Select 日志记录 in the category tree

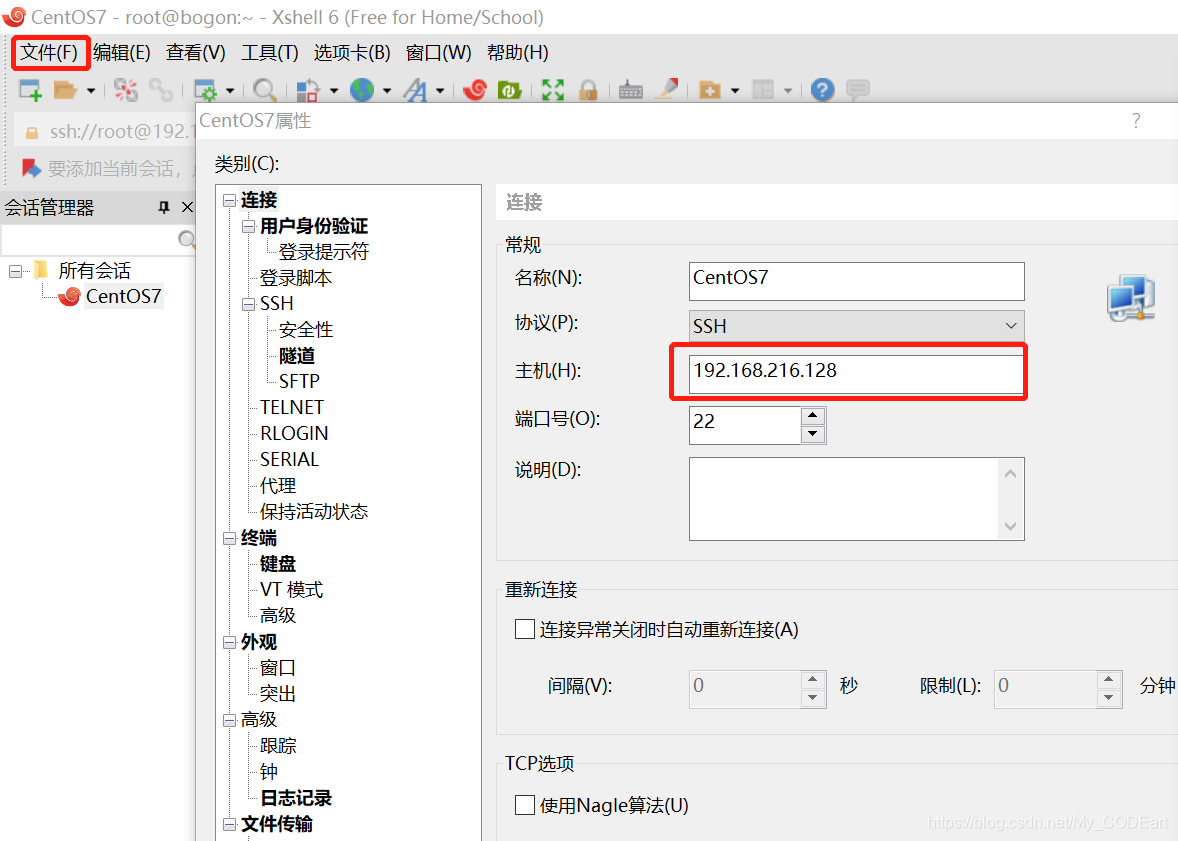click(296, 798)
